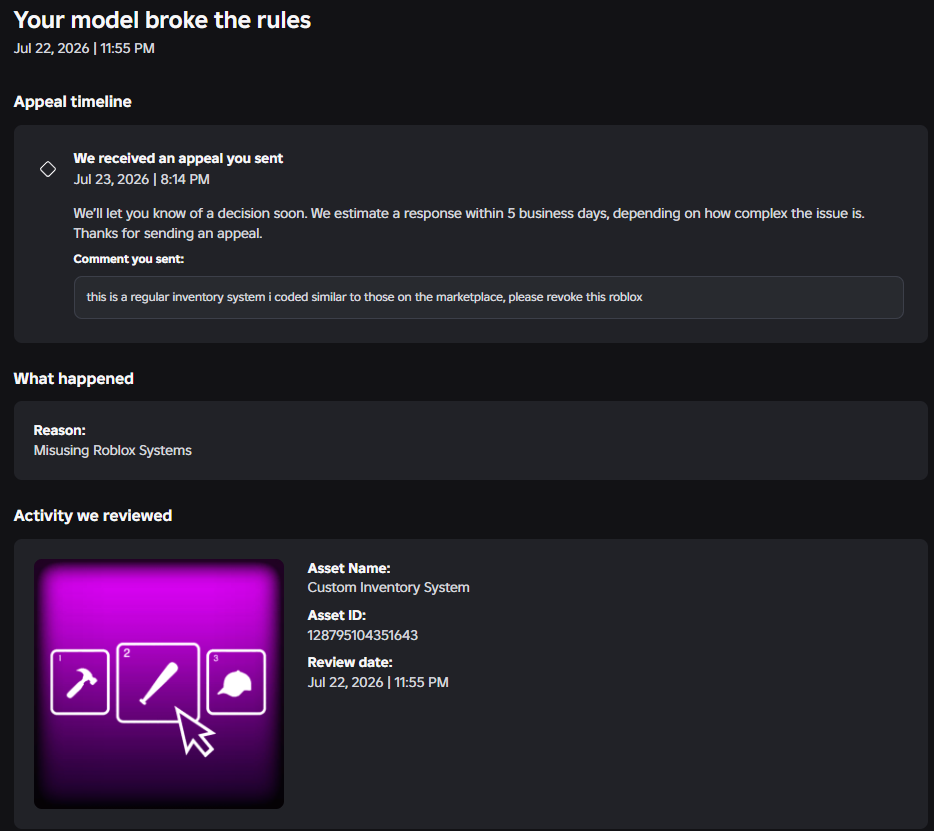934x831 pixels.
Task: Click the hammer icon in the asset thumbnail
Action: pos(82,683)
